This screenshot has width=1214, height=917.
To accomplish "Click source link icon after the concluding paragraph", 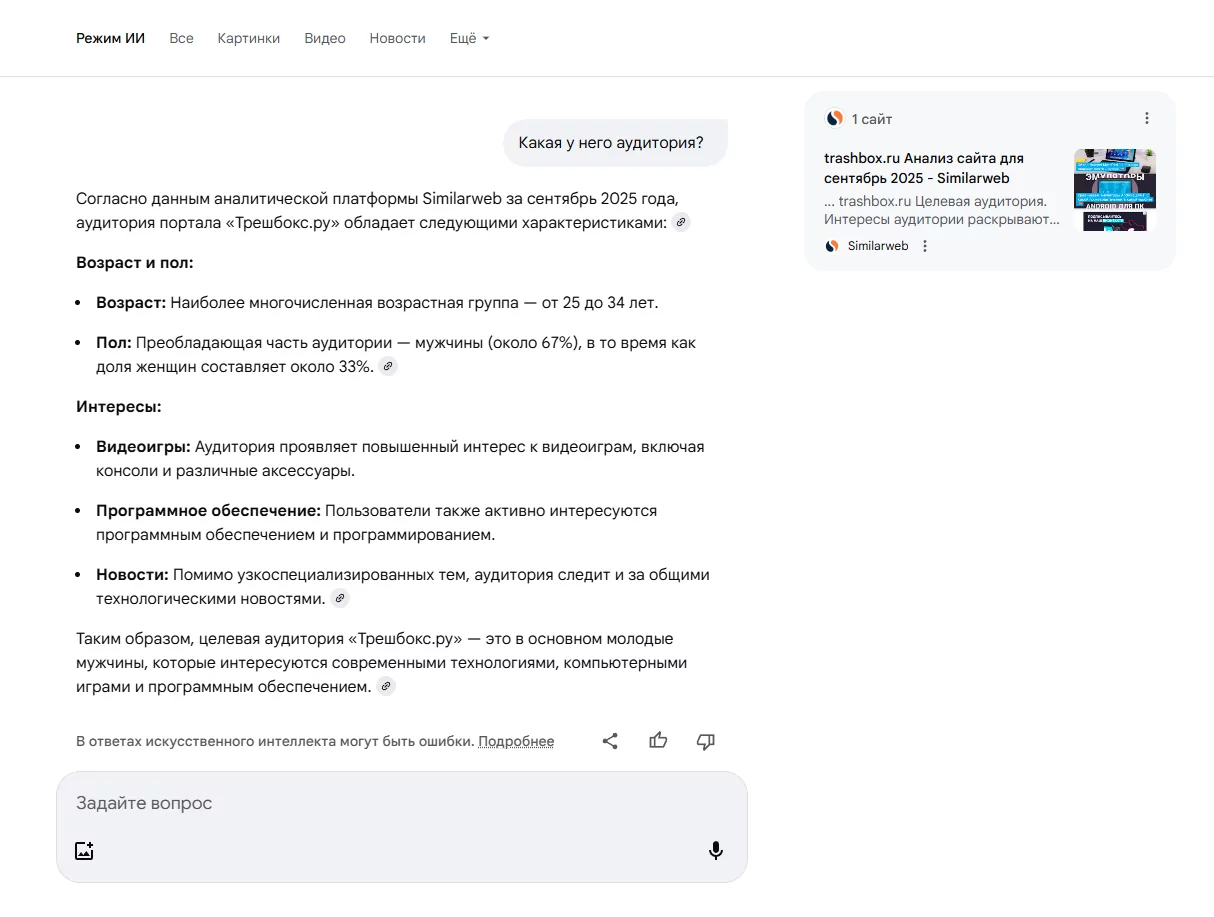I will pyautogui.click(x=386, y=687).
